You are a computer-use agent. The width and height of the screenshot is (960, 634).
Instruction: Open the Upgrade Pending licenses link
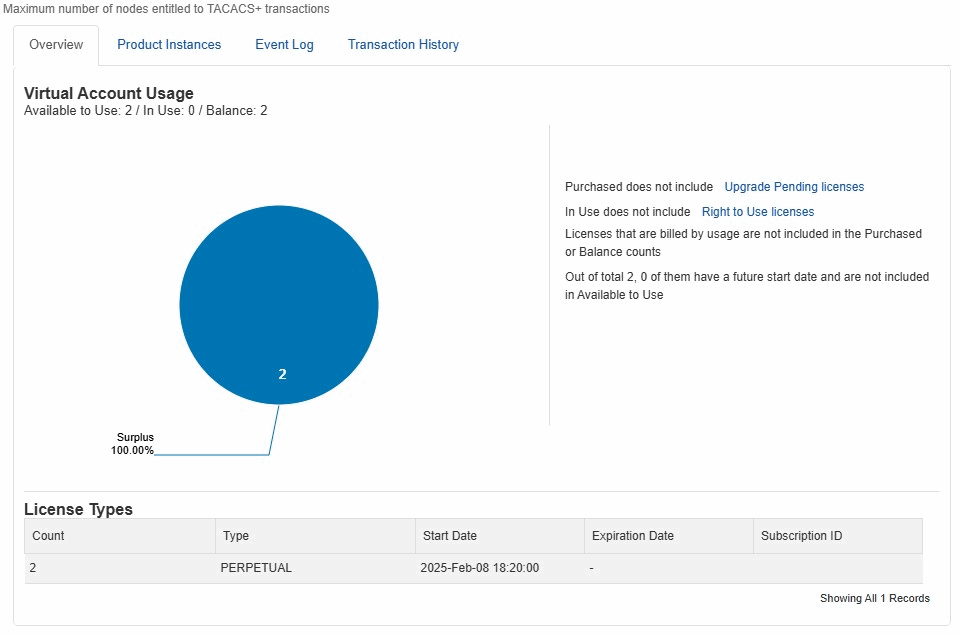pyautogui.click(x=794, y=187)
